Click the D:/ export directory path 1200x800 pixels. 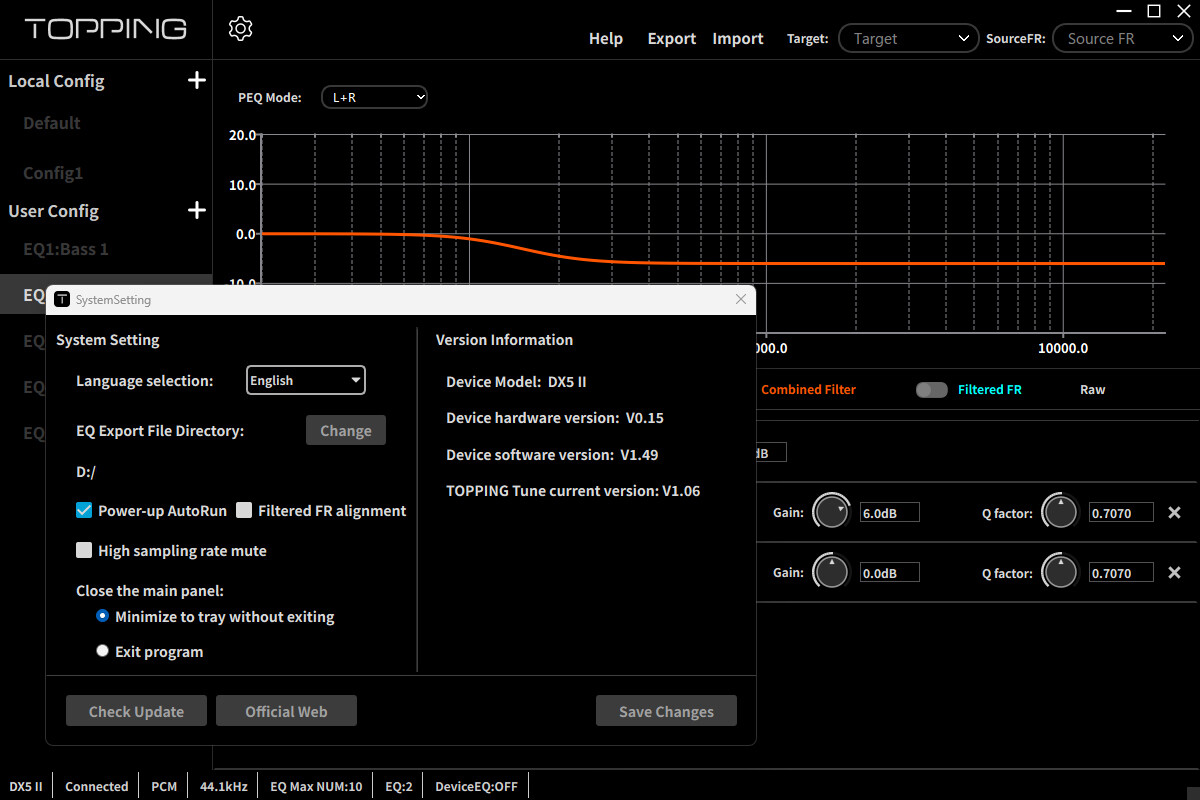click(86, 471)
